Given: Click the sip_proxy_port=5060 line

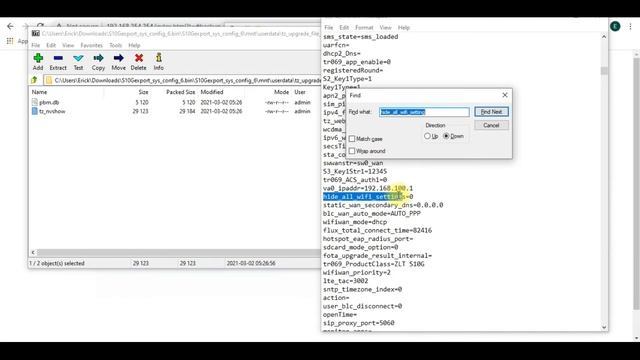Looking at the screenshot, I should click(358, 323).
